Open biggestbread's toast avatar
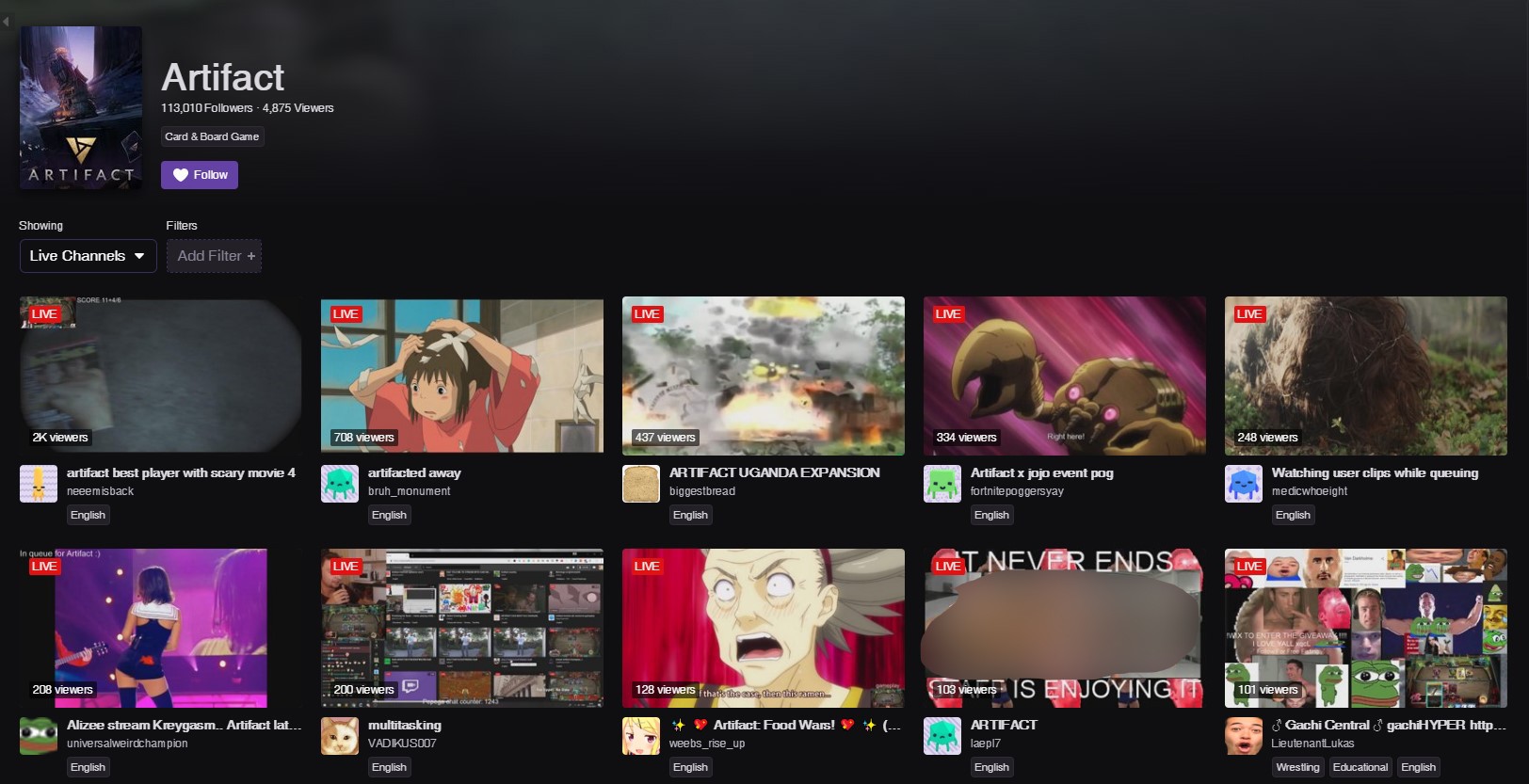This screenshot has width=1529, height=784. click(641, 484)
